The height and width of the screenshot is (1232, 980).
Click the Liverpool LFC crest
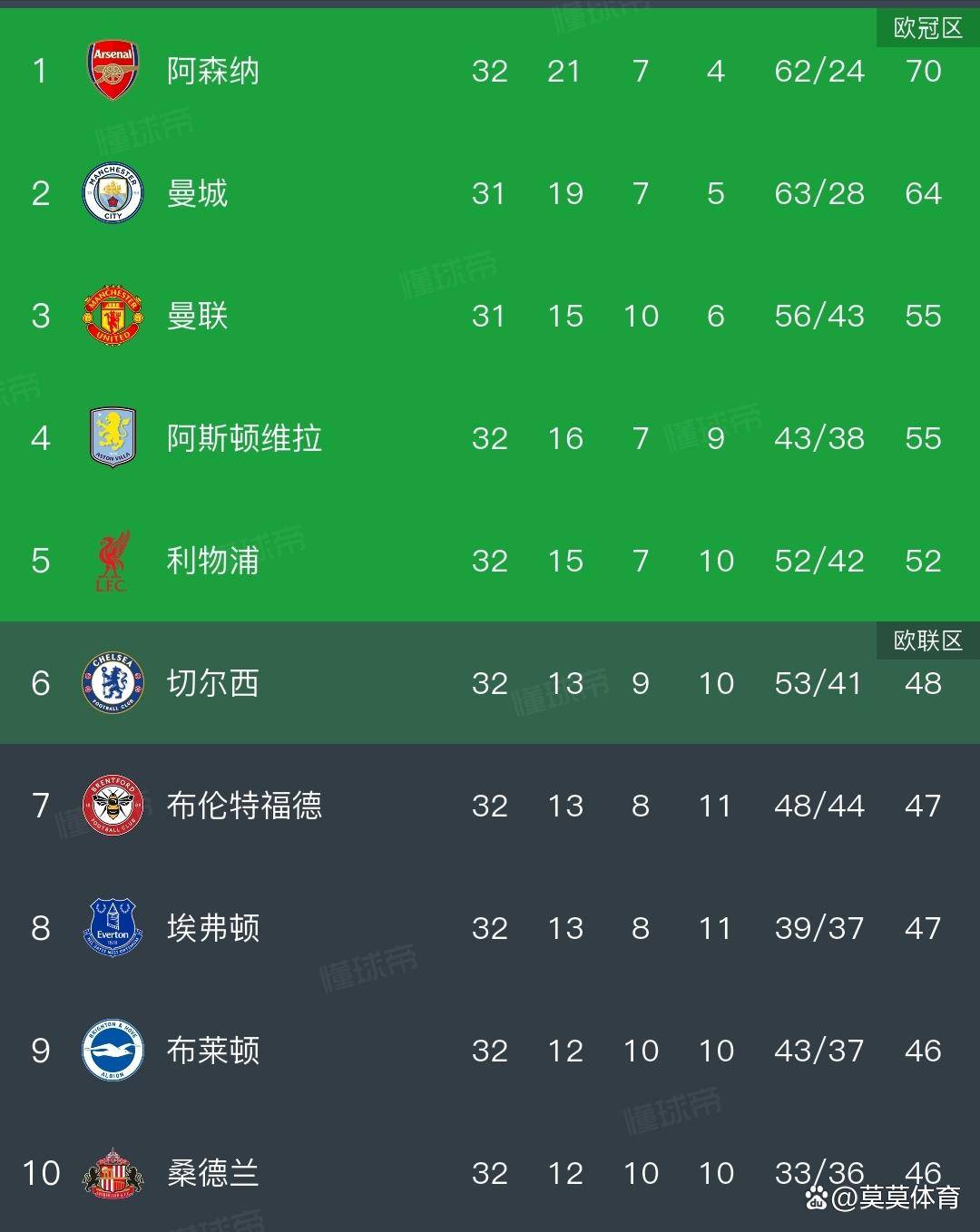113,561
